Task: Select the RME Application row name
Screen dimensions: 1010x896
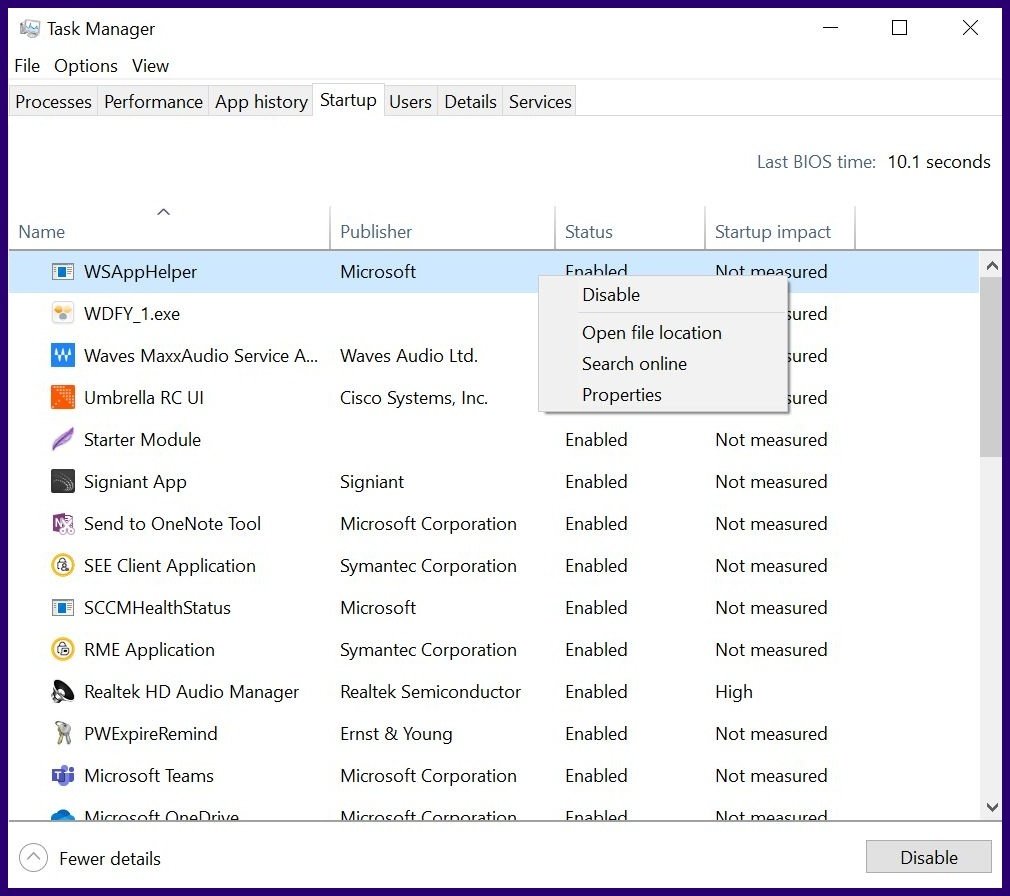Action: (x=149, y=649)
